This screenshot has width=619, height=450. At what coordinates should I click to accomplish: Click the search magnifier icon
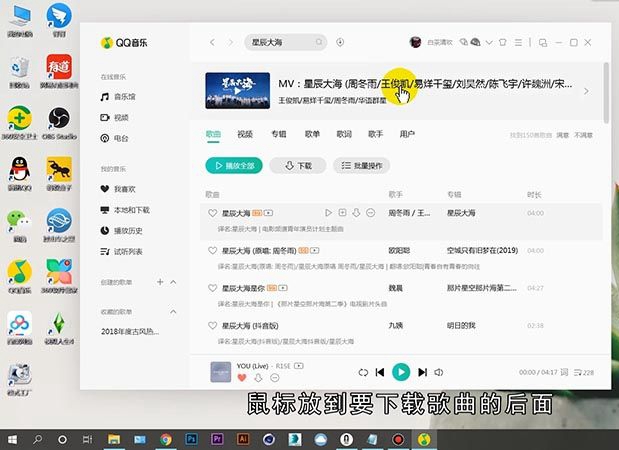point(319,42)
